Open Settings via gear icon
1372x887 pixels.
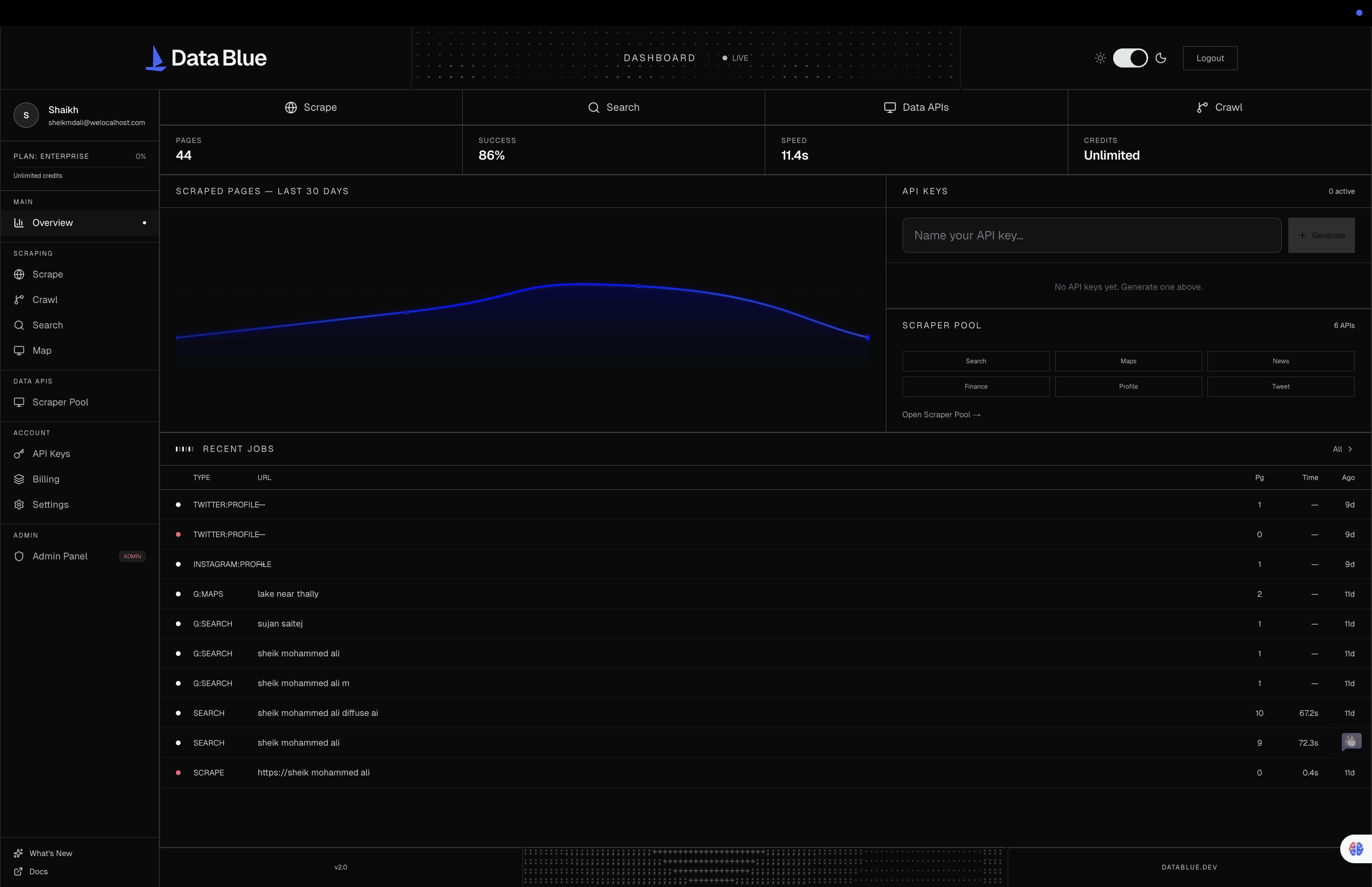pos(19,505)
